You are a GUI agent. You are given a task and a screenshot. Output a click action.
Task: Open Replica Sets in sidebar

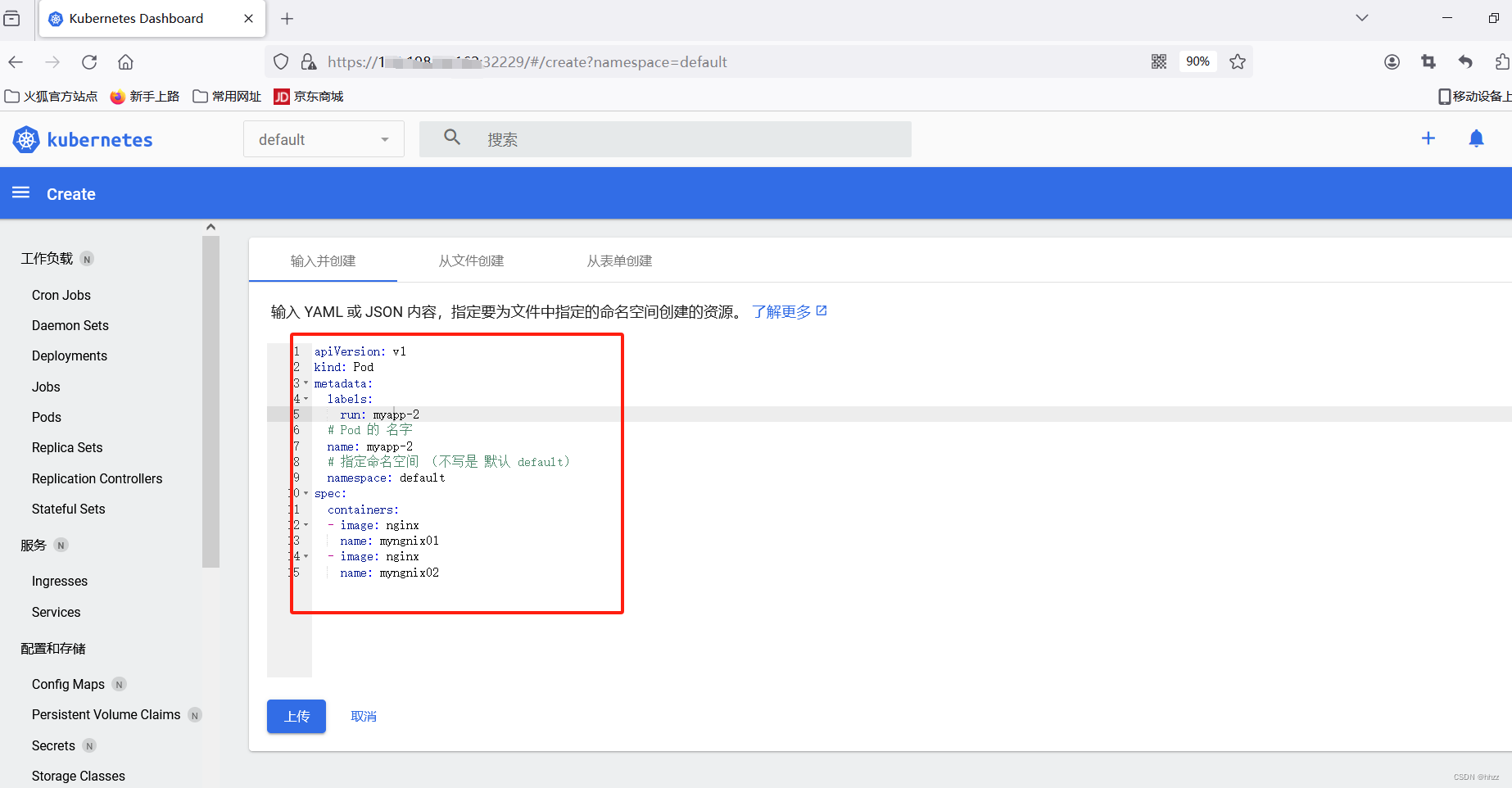point(67,447)
